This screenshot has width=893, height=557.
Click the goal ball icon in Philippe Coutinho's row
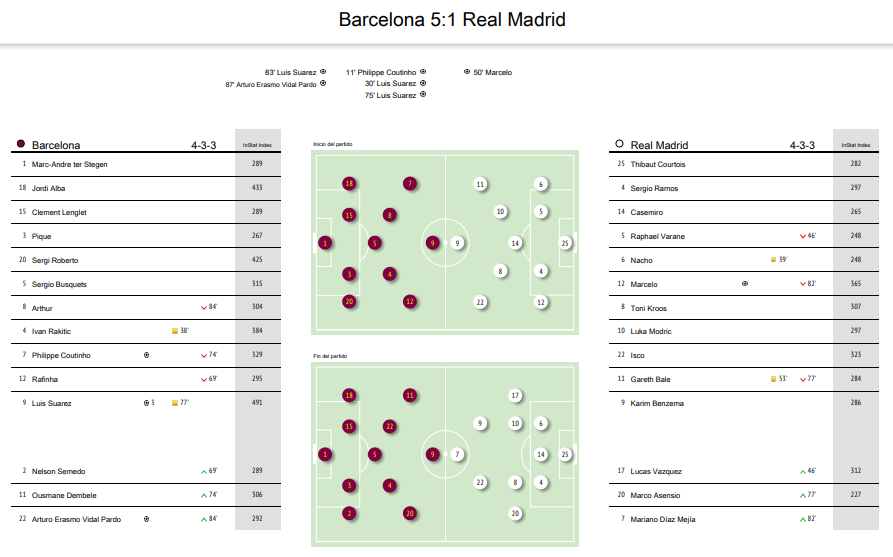pyautogui.click(x=146, y=355)
